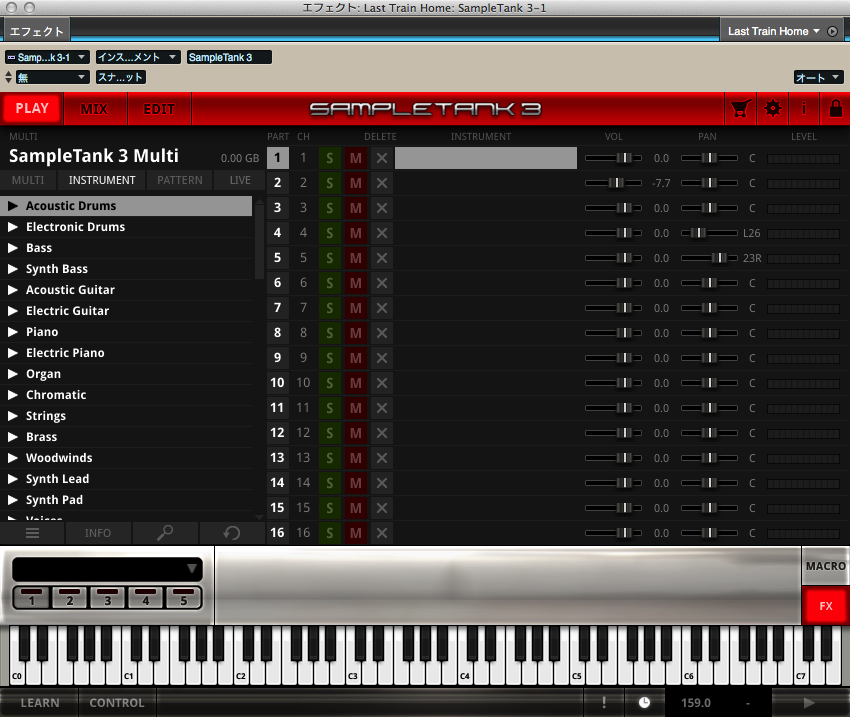Switch to the PLAY page
Image resolution: width=850 pixels, height=717 pixels.
pyautogui.click(x=32, y=109)
